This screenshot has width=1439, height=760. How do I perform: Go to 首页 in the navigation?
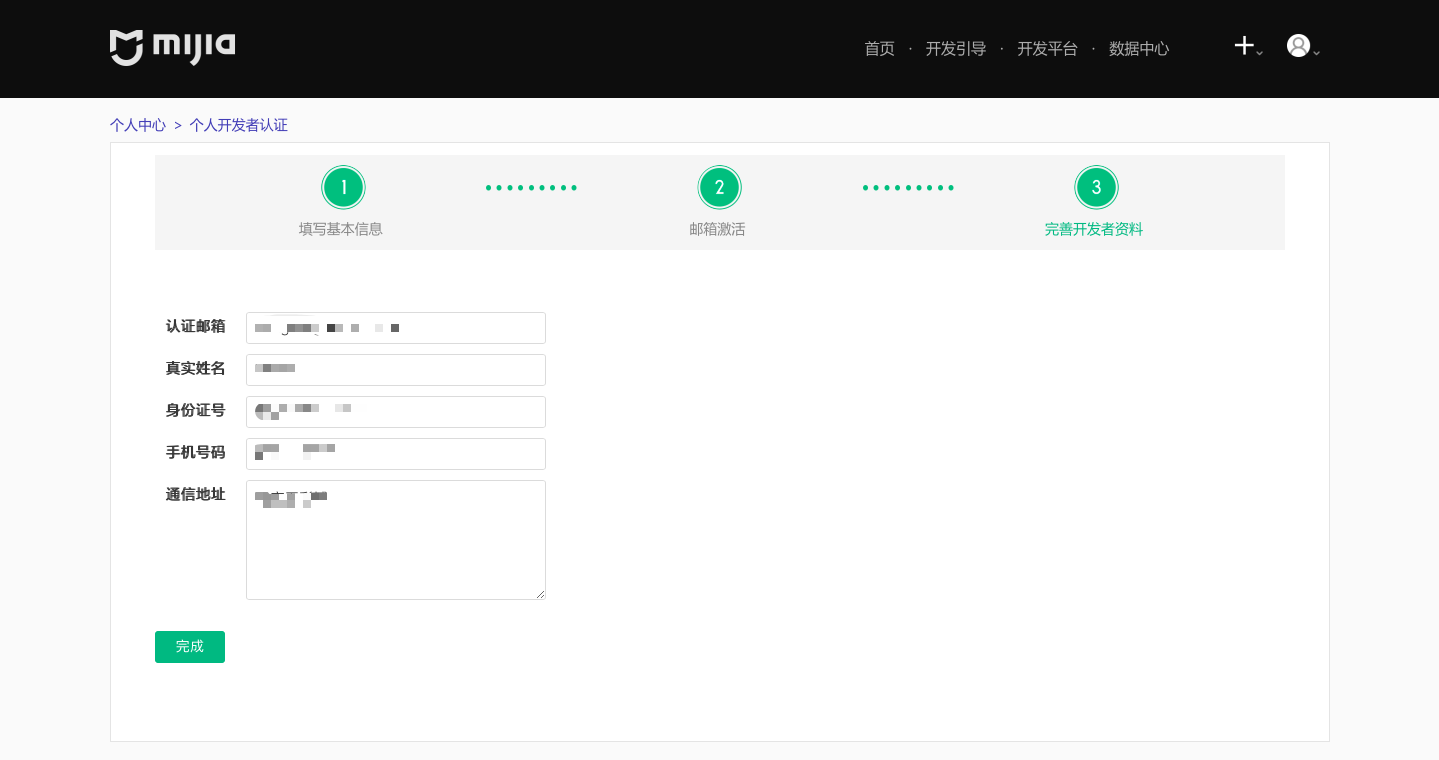(x=879, y=49)
